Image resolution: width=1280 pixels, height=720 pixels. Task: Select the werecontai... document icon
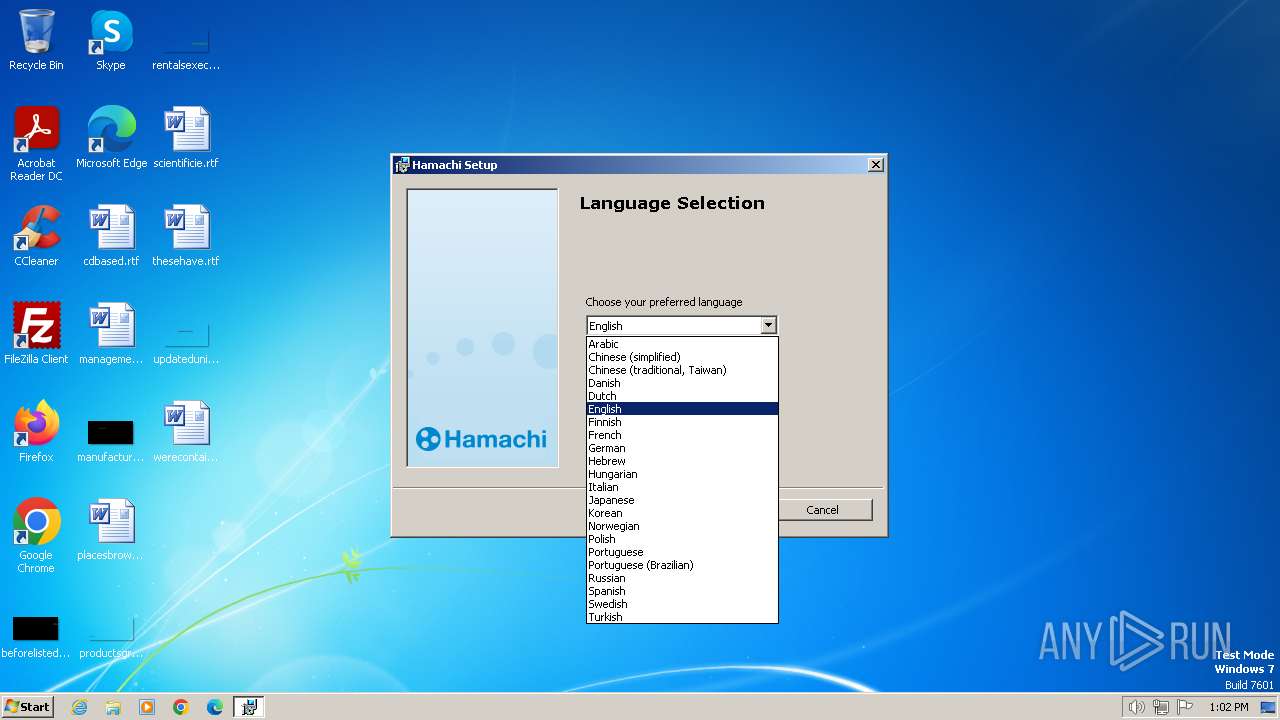pyautogui.click(x=186, y=432)
